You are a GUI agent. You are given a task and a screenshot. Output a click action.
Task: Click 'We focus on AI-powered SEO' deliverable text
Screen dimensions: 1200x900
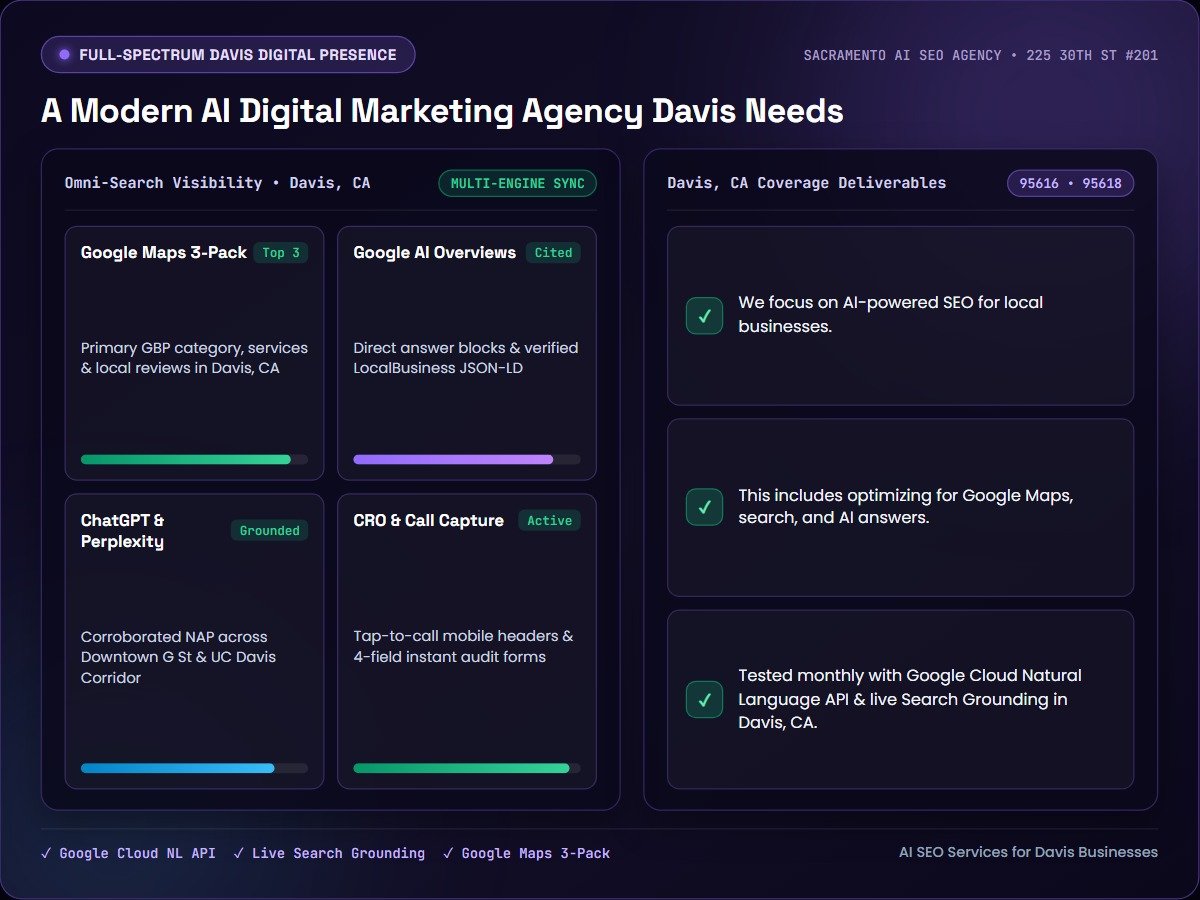(891, 315)
